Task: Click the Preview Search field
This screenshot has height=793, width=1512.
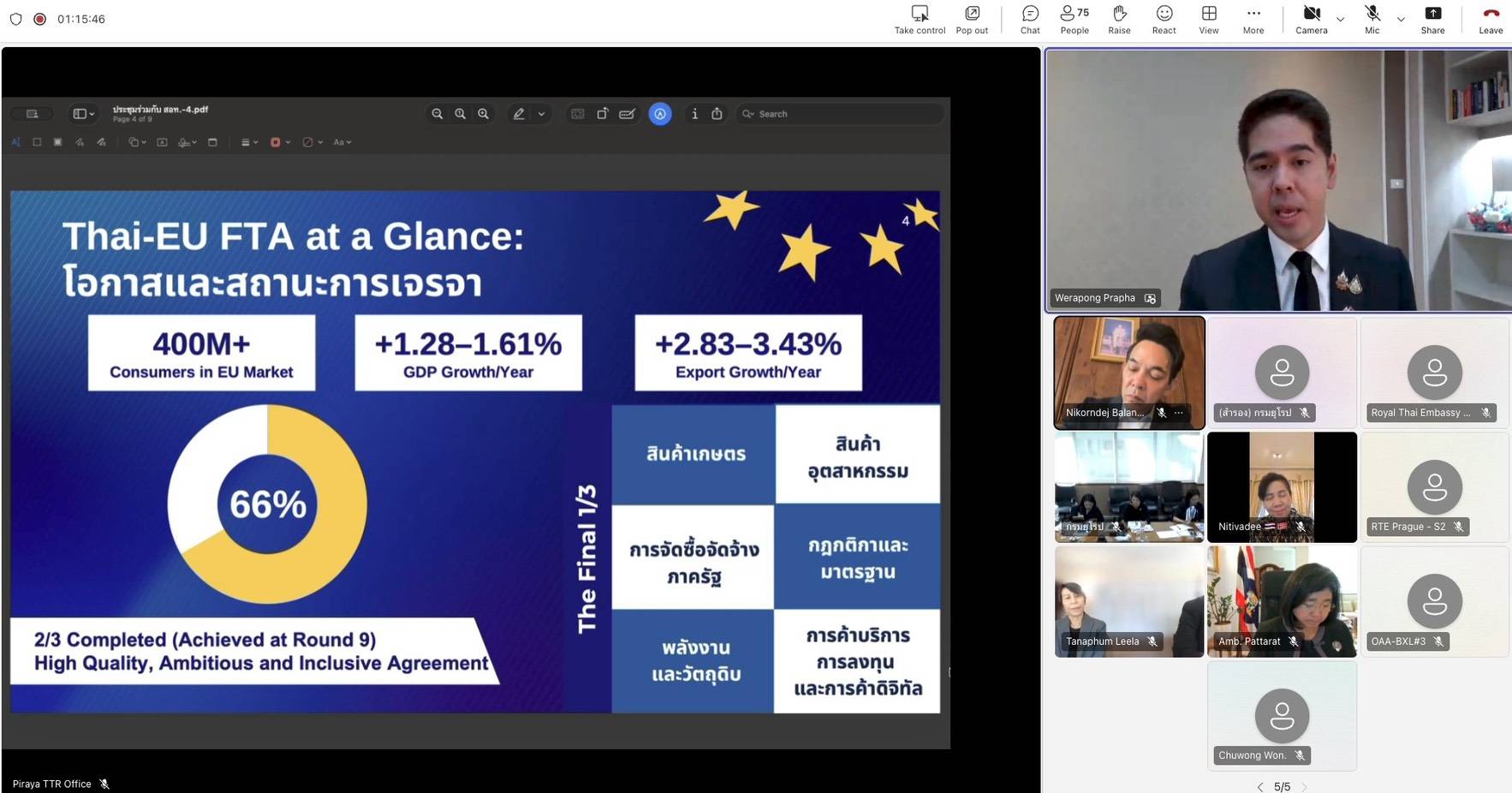Action: pyautogui.click(x=839, y=114)
